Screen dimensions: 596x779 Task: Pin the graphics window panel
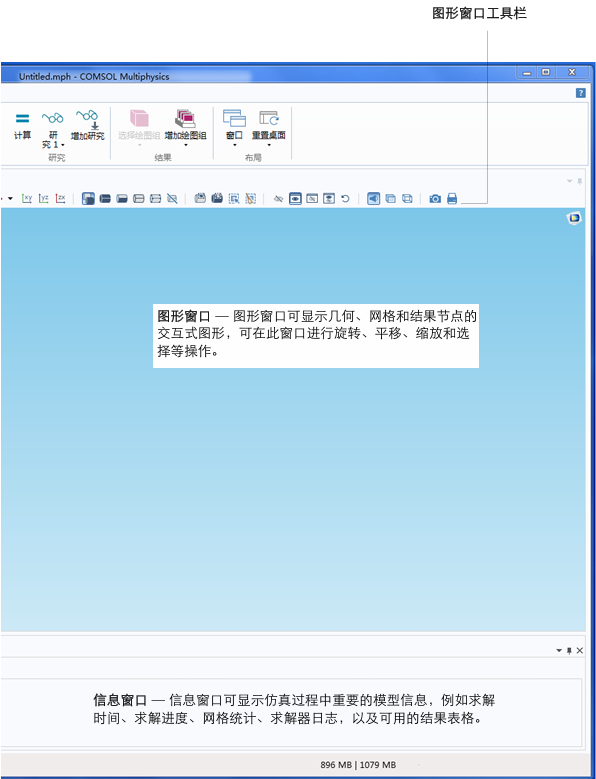click(580, 181)
